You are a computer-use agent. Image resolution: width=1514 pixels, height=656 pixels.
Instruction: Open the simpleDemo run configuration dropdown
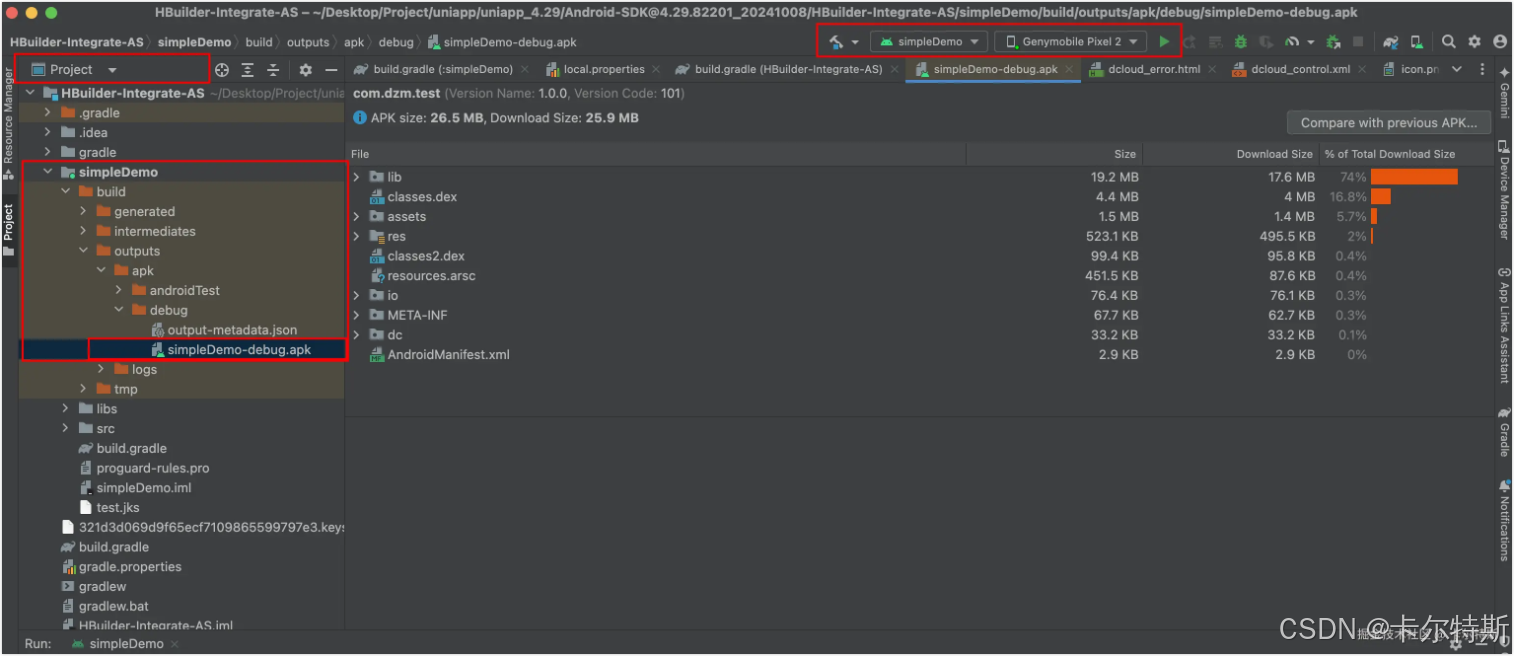tap(928, 42)
